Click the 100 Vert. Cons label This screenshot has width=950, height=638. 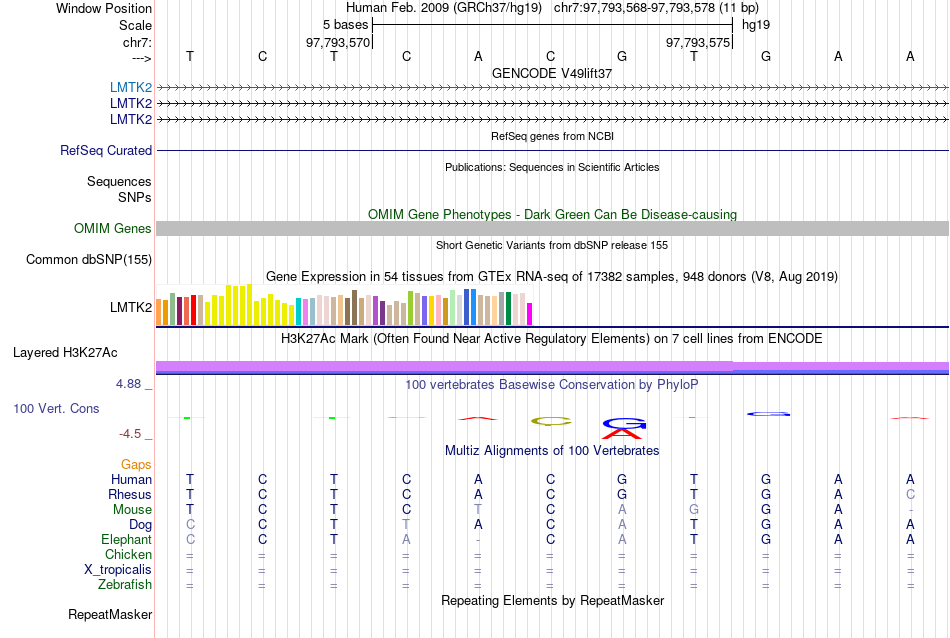56,408
